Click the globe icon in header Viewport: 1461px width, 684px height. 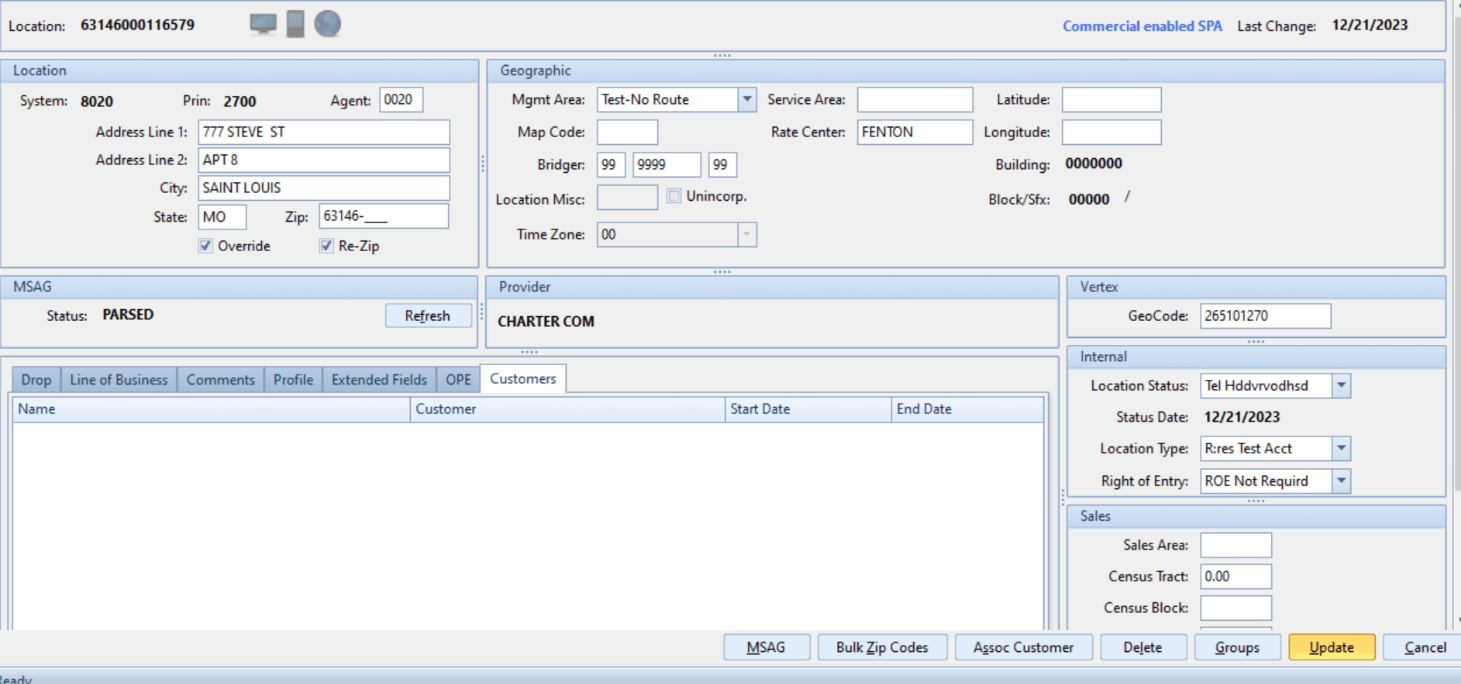pos(327,24)
